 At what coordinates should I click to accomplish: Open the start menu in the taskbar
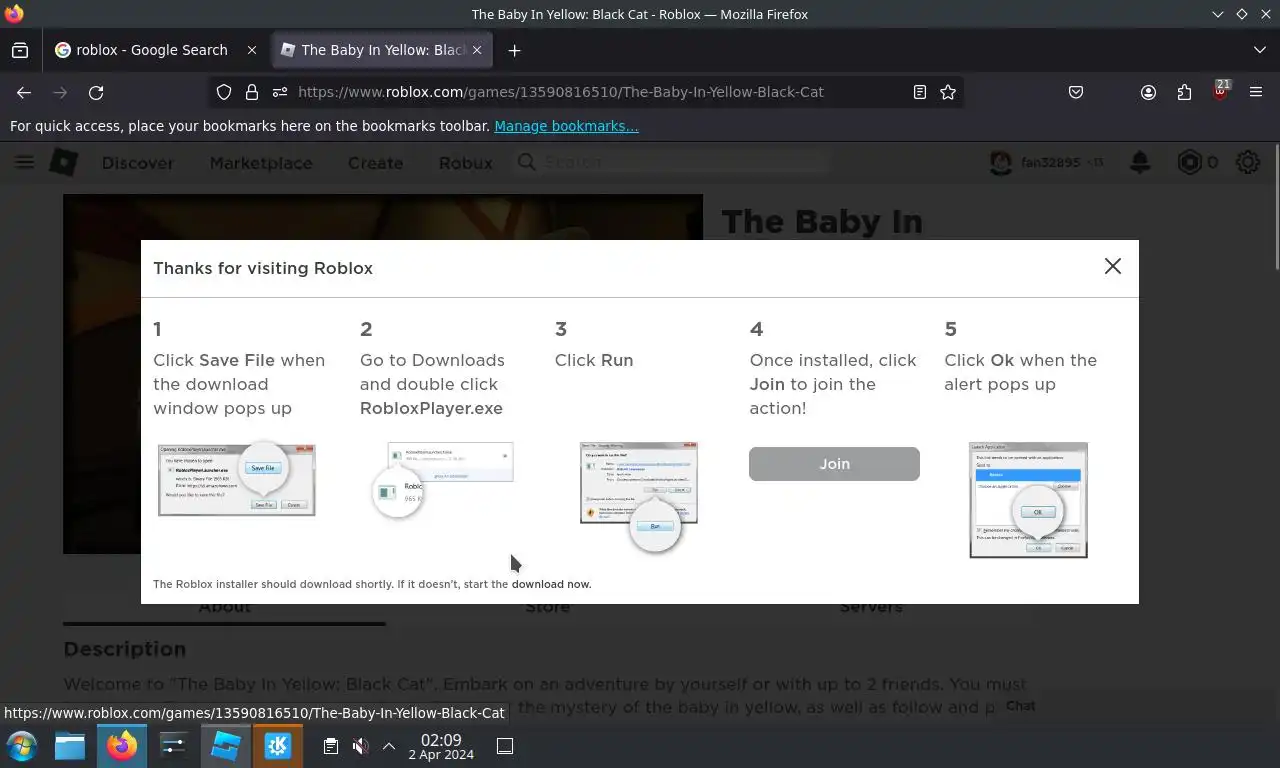click(x=21, y=746)
